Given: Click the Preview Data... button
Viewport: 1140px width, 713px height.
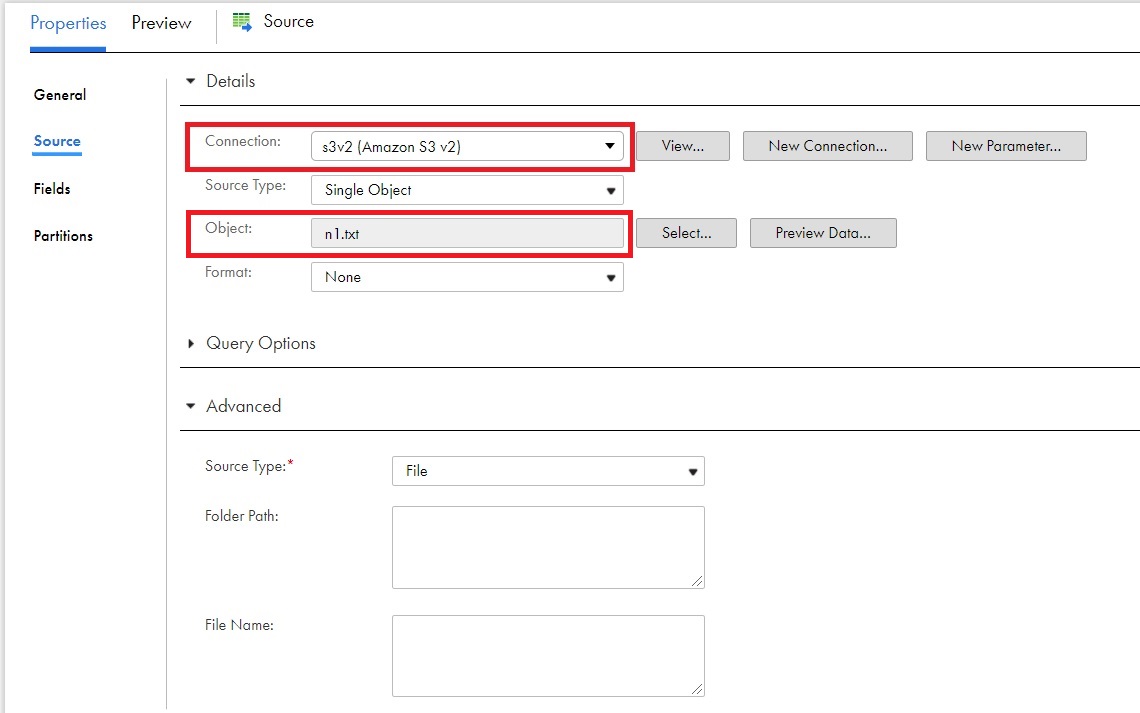Looking at the screenshot, I should coord(823,233).
